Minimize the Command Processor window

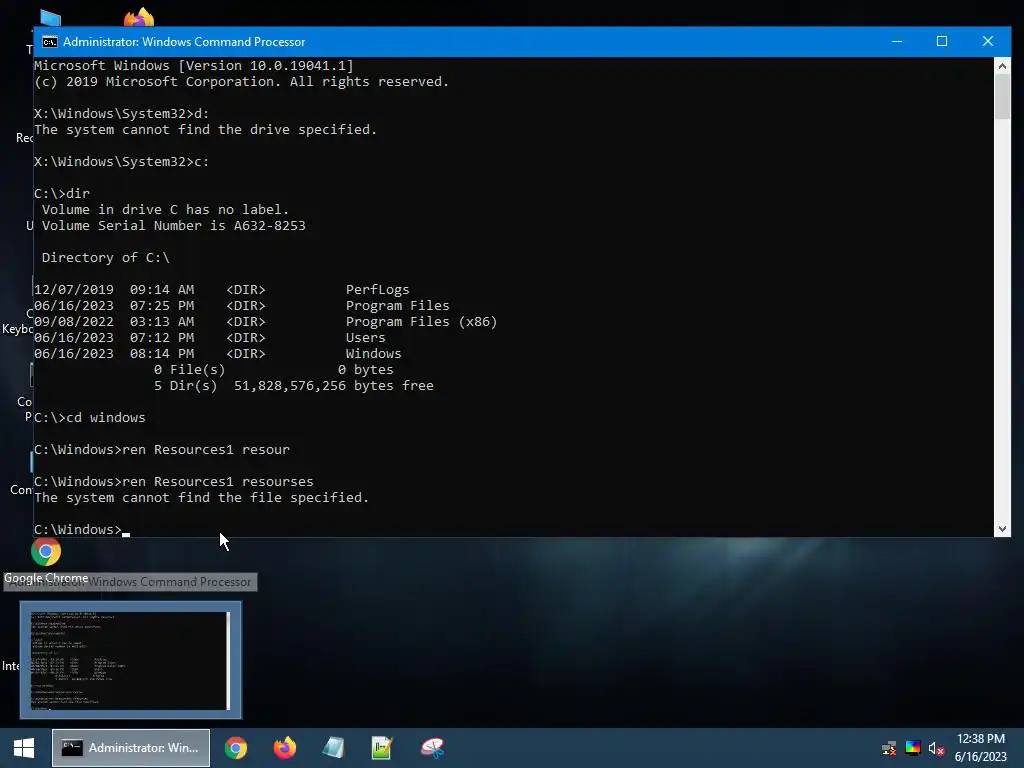pyautogui.click(x=897, y=41)
